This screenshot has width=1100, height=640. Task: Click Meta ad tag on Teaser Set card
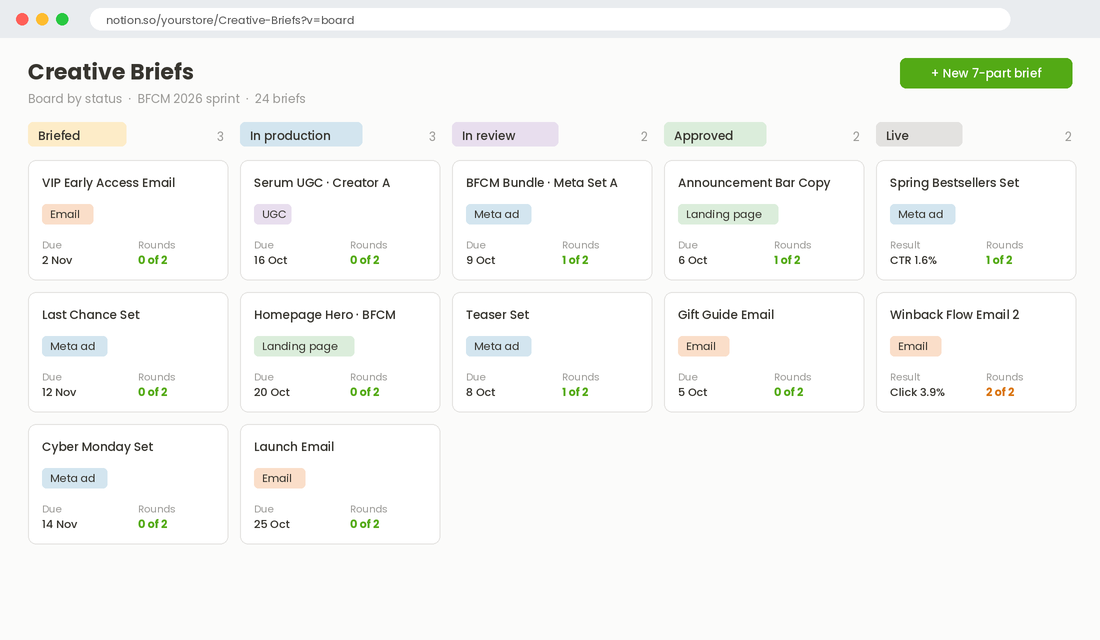pyautogui.click(x=499, y=346)
